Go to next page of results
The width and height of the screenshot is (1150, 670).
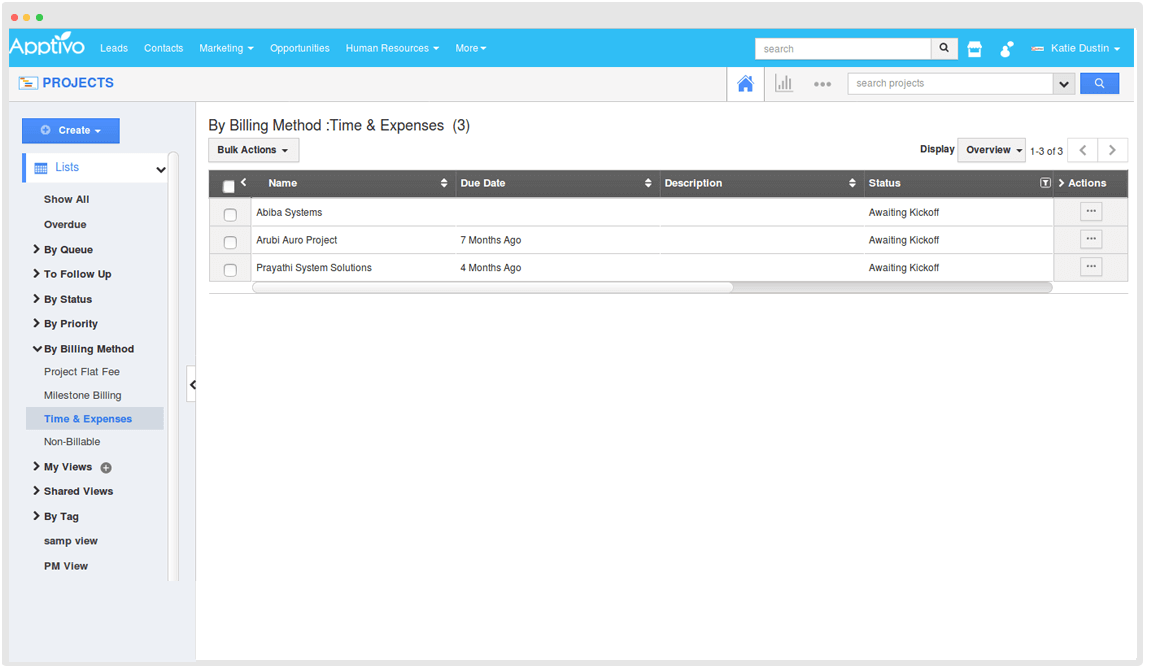(x=1113, y=150)
